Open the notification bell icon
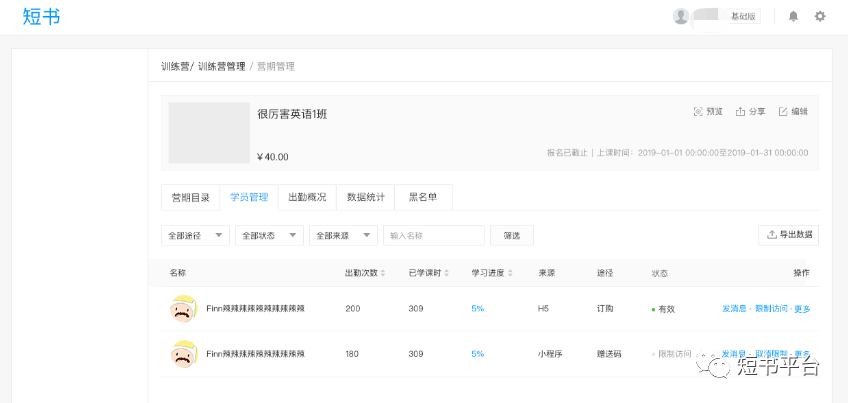The width and height of the screenshot is (848, 403). click(x=793, y=16)
